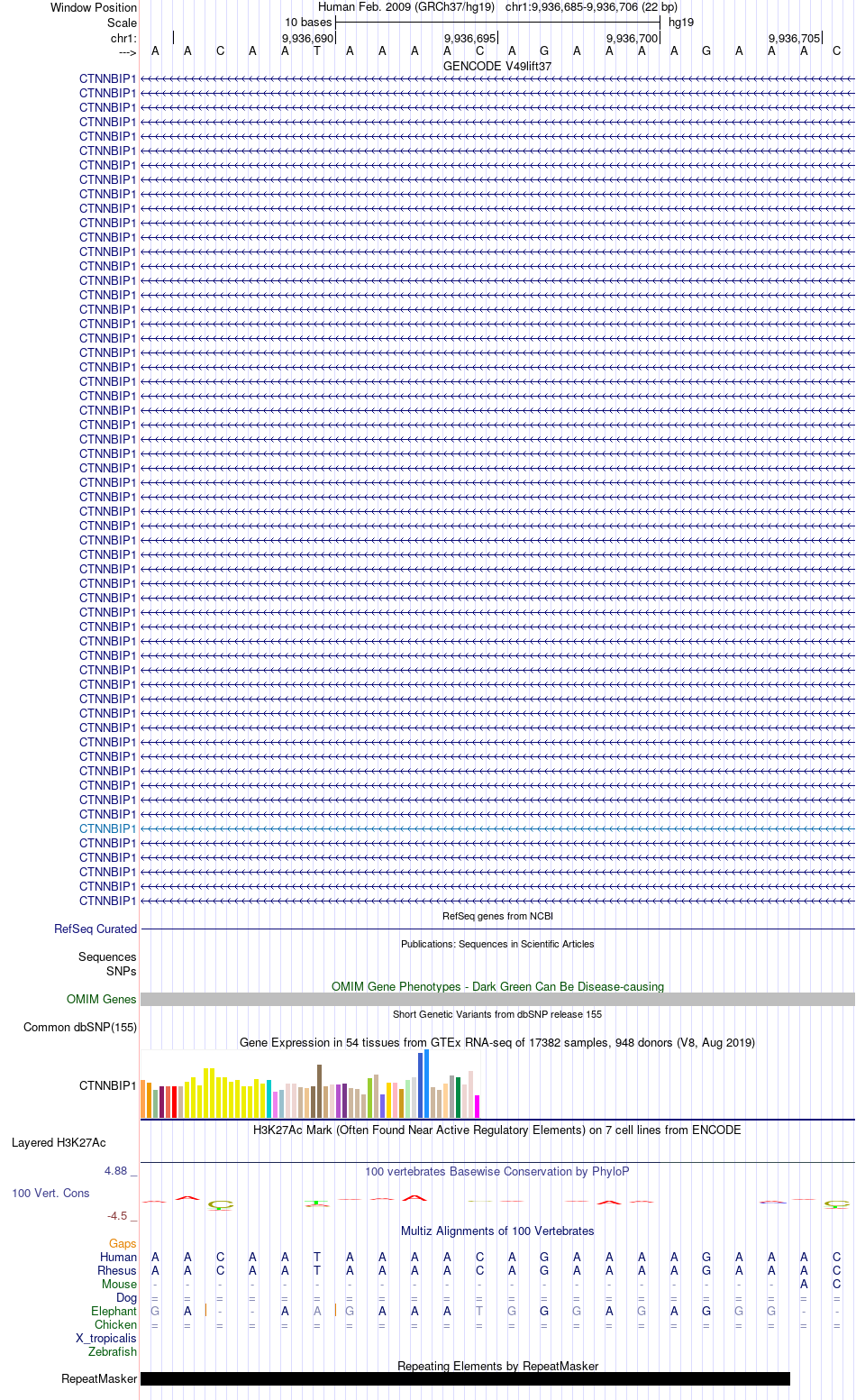Screen dimensions: 856x1400
Task: Select the Dog alignment row label
Action: [126, 1297]
